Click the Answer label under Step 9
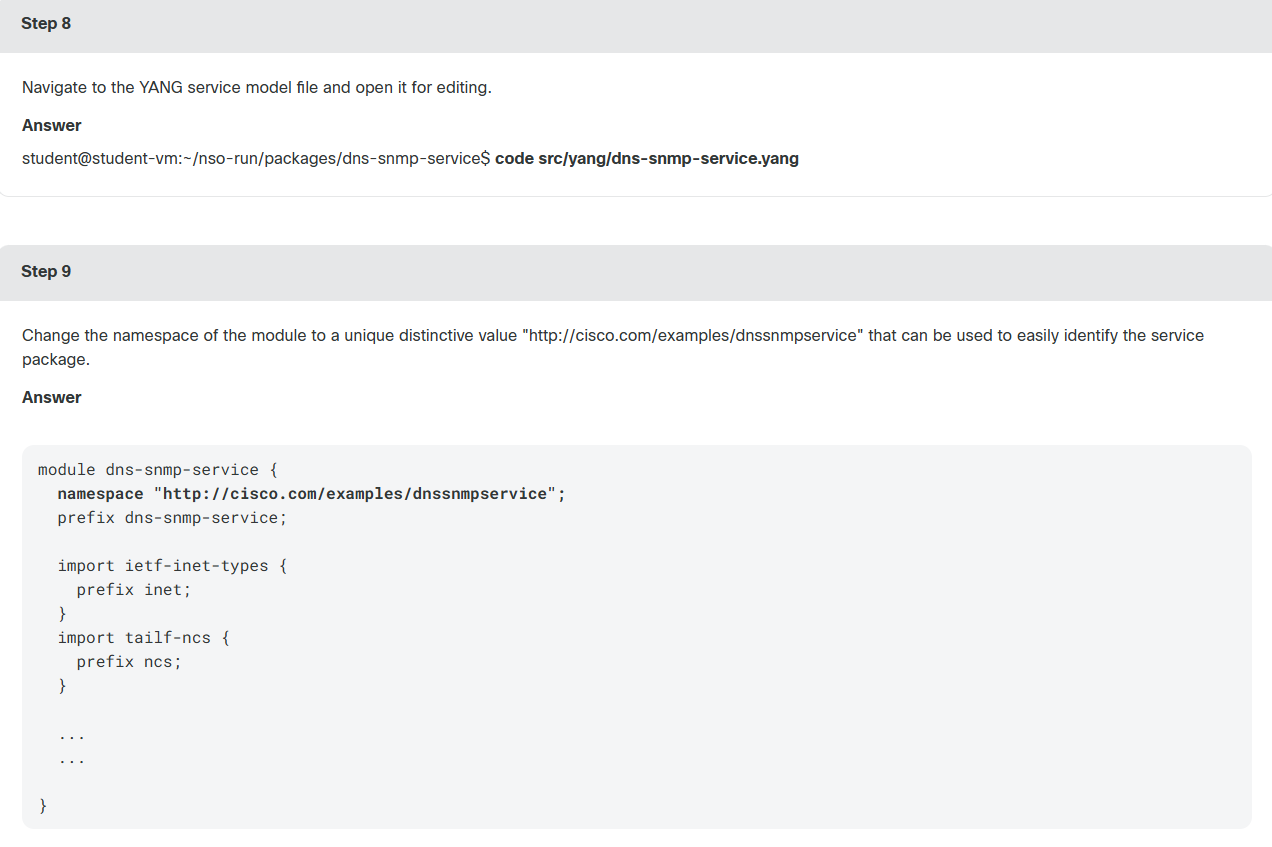Image resolution: width=1272 pixels, height=847 pixels. point(52,397)
